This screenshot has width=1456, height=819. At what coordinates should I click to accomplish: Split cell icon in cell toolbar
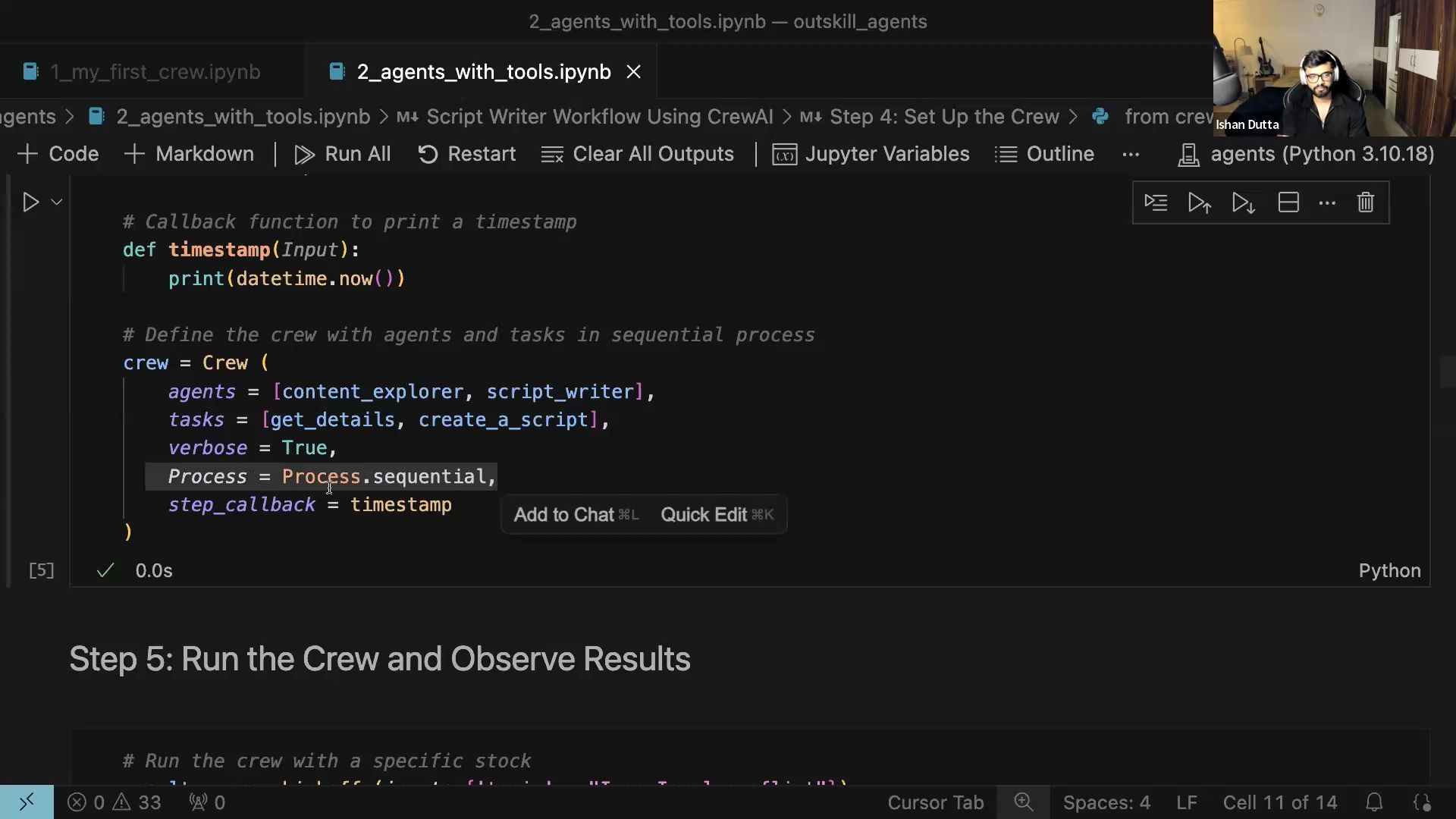pos(1288,202)
